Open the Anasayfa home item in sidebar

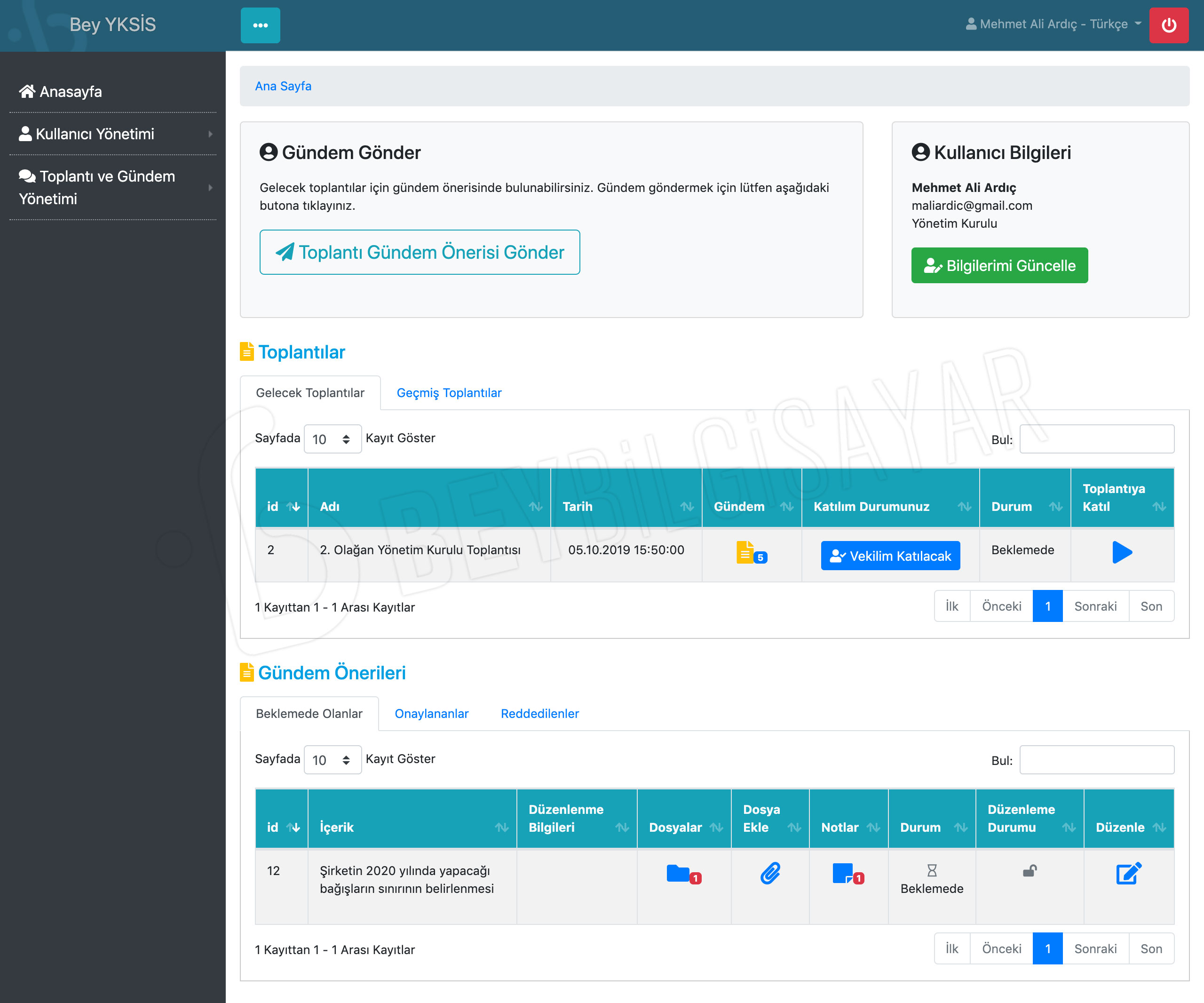pos(60,92)
